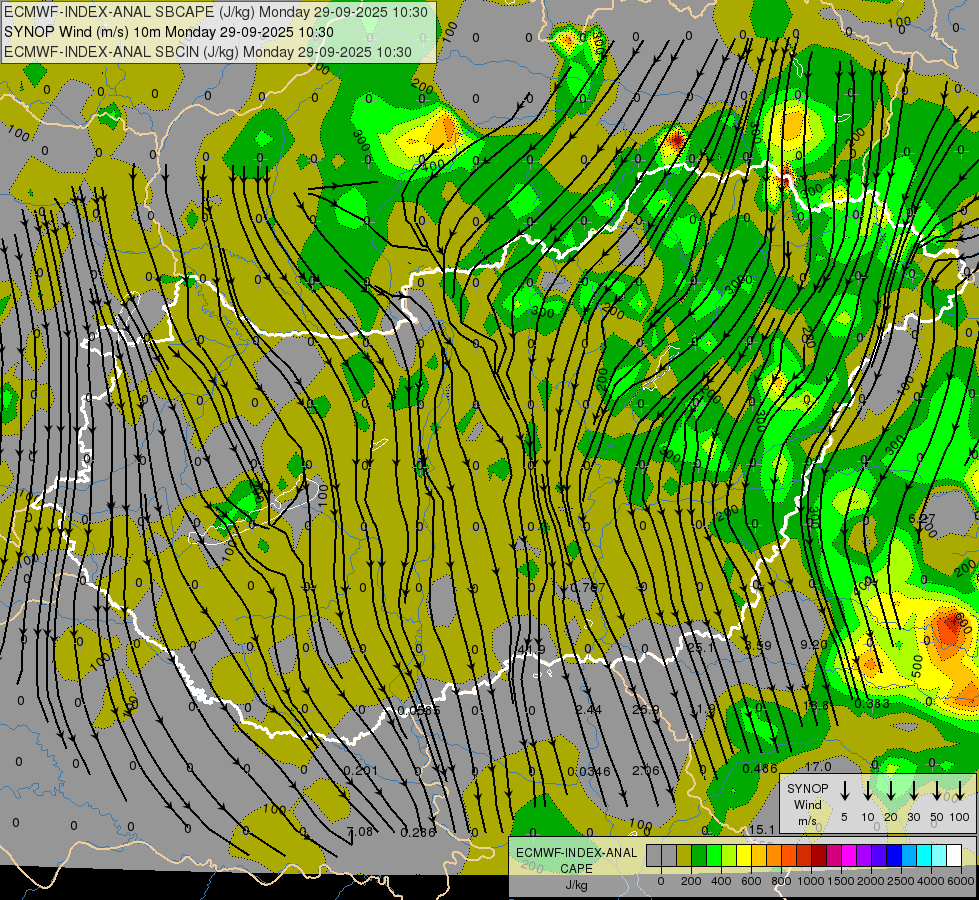Click the 9.20 value on the map

(x=814, y=644)
